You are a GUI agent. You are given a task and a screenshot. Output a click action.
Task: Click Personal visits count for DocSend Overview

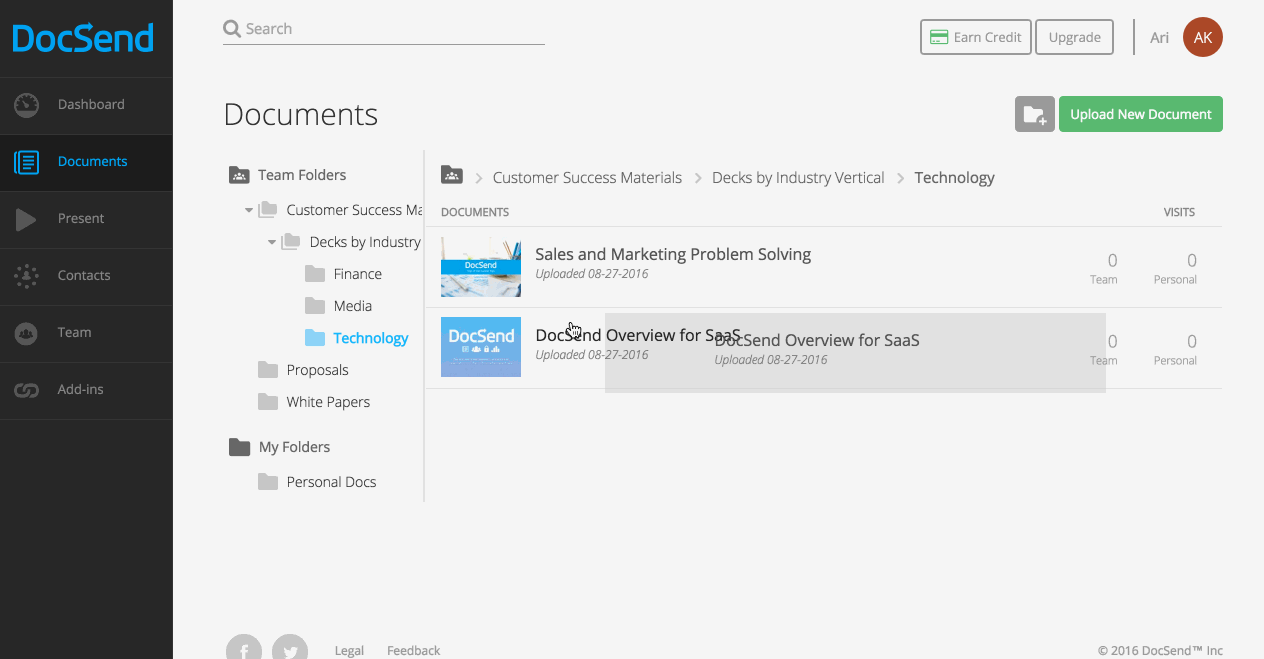point(1192,341)
